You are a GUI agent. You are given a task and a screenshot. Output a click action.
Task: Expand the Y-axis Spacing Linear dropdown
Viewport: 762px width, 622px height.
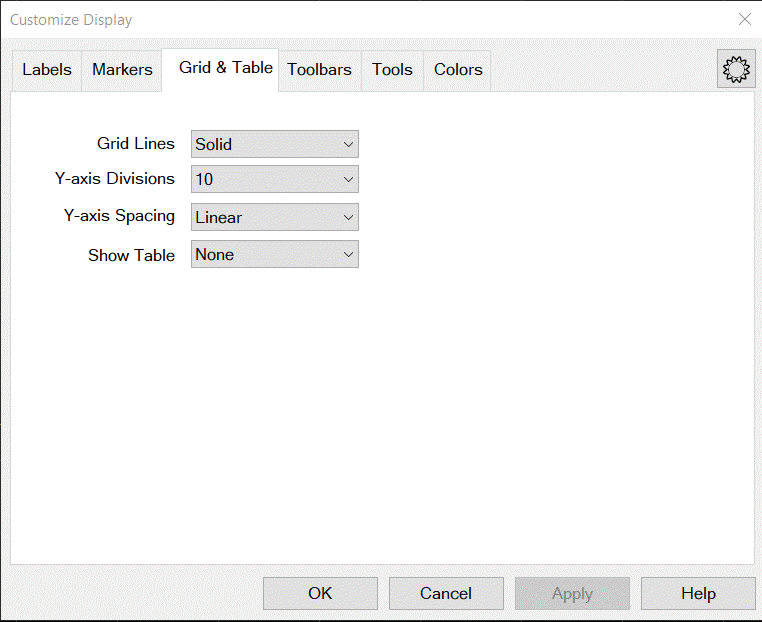274,217
